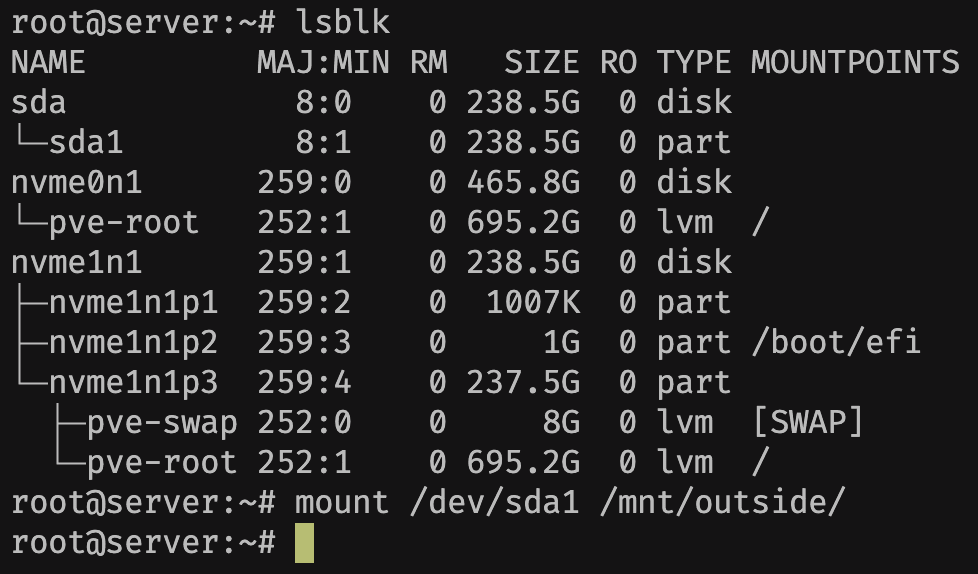Image resolution: width=978 pixels, height=574 pixels.
Task: Click the MOUNTPOINTS column header
Action: [855, 62]
